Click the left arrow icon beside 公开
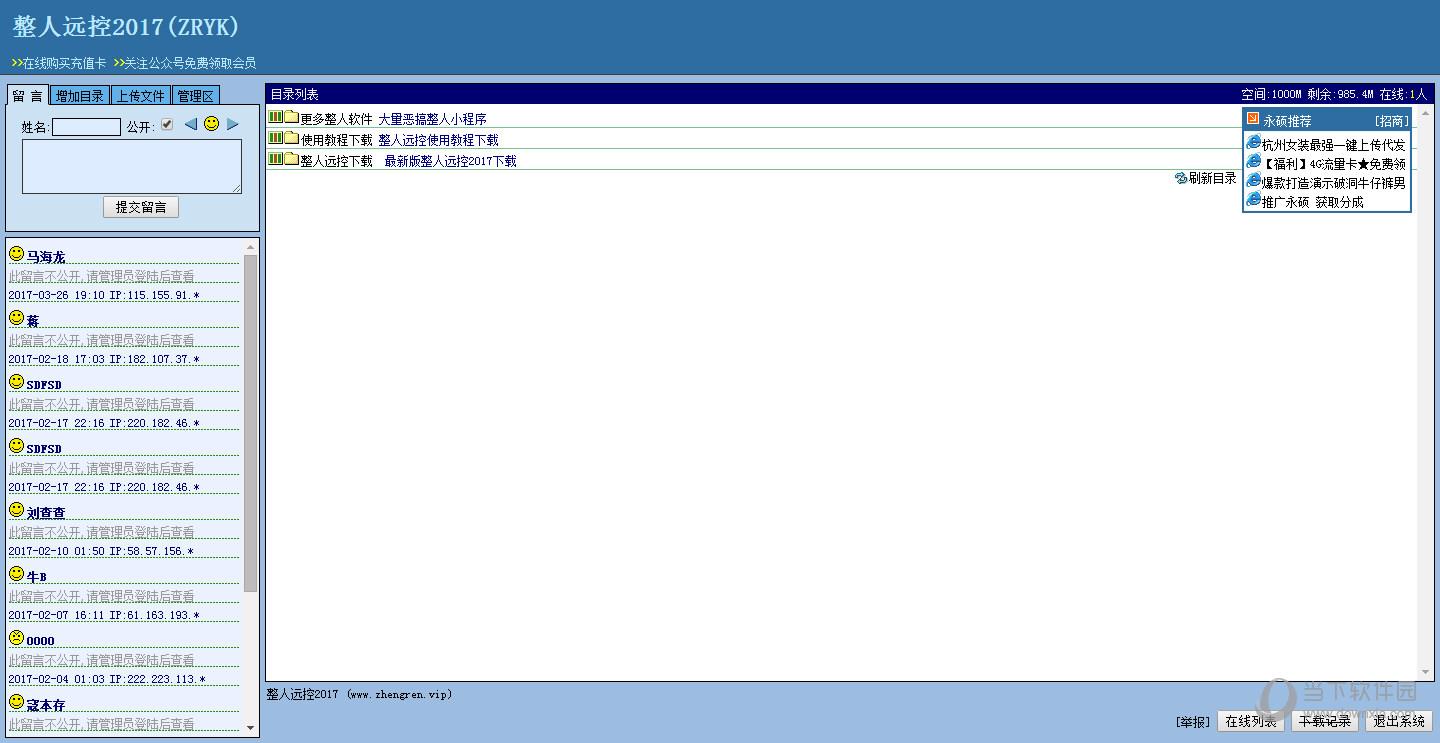Screen dimensions: 1440x743 pyautogui.click(x=191, y=124)
